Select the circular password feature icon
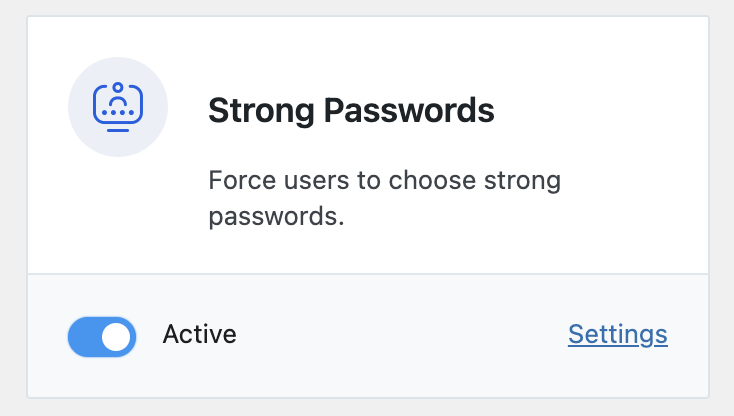Viewport: 734px width, 416px height. (118, 107)
